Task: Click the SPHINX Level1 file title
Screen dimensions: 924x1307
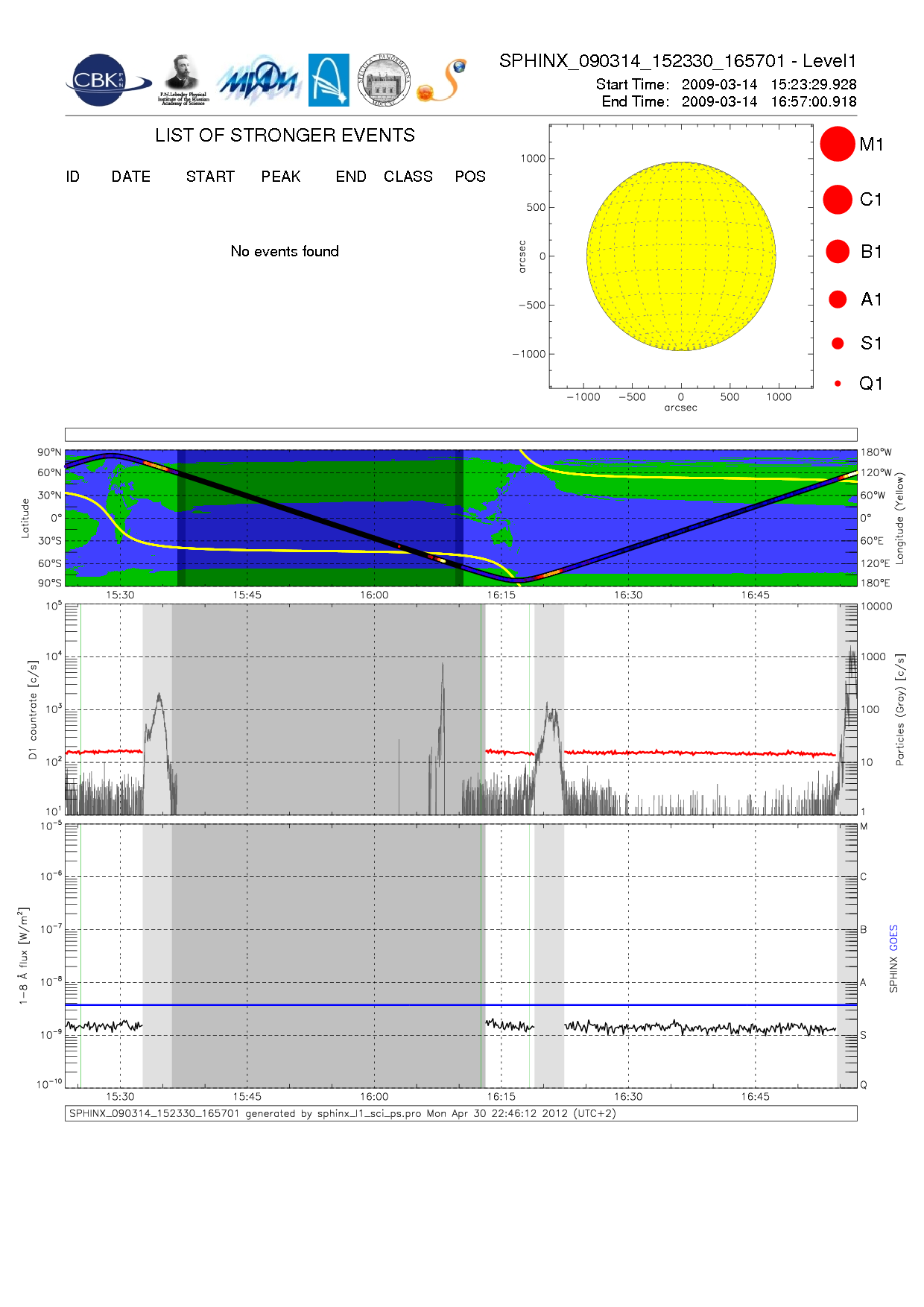Action: [677, 61]
